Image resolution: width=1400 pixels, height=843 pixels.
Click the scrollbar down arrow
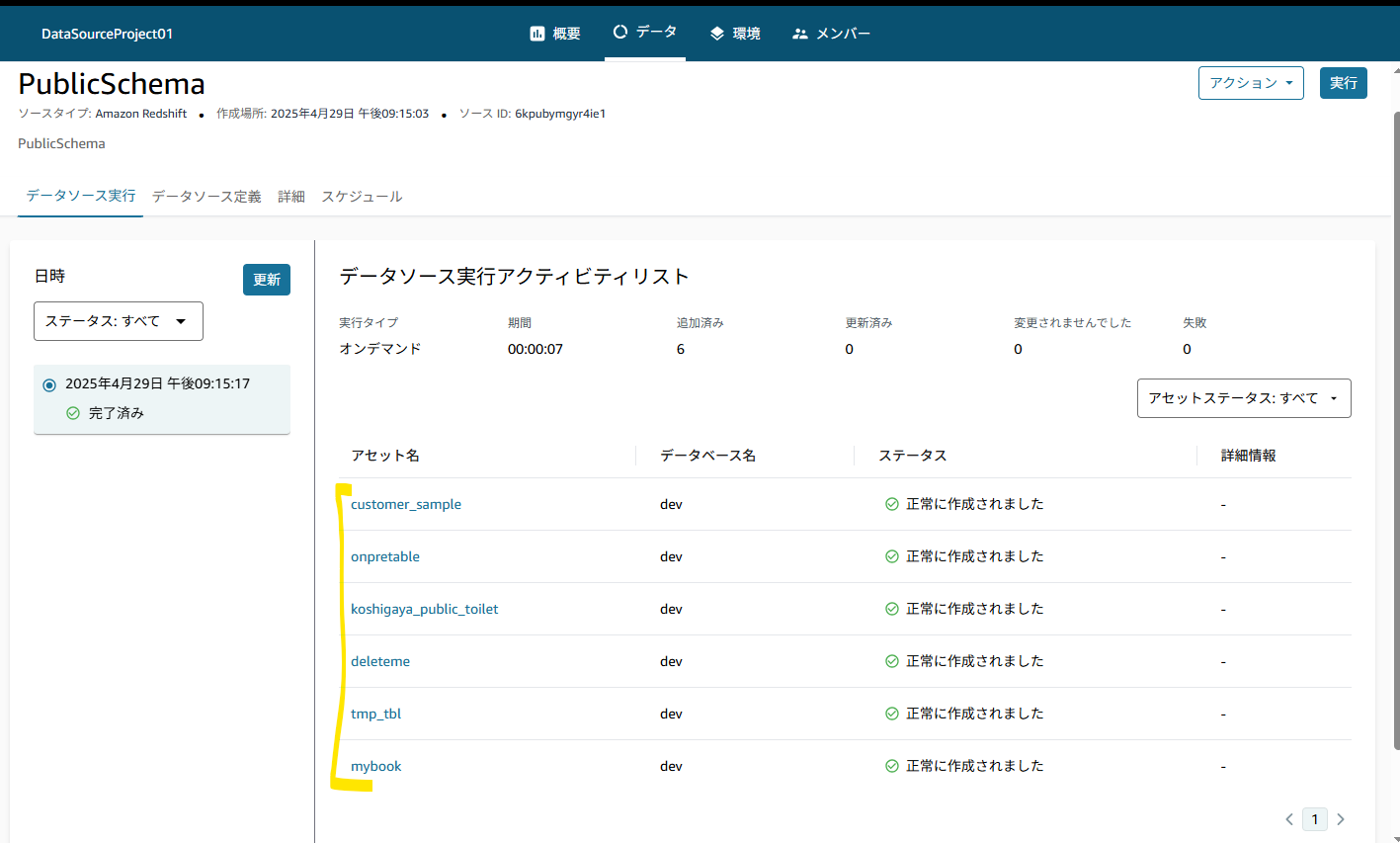[x=1395, y=838]
